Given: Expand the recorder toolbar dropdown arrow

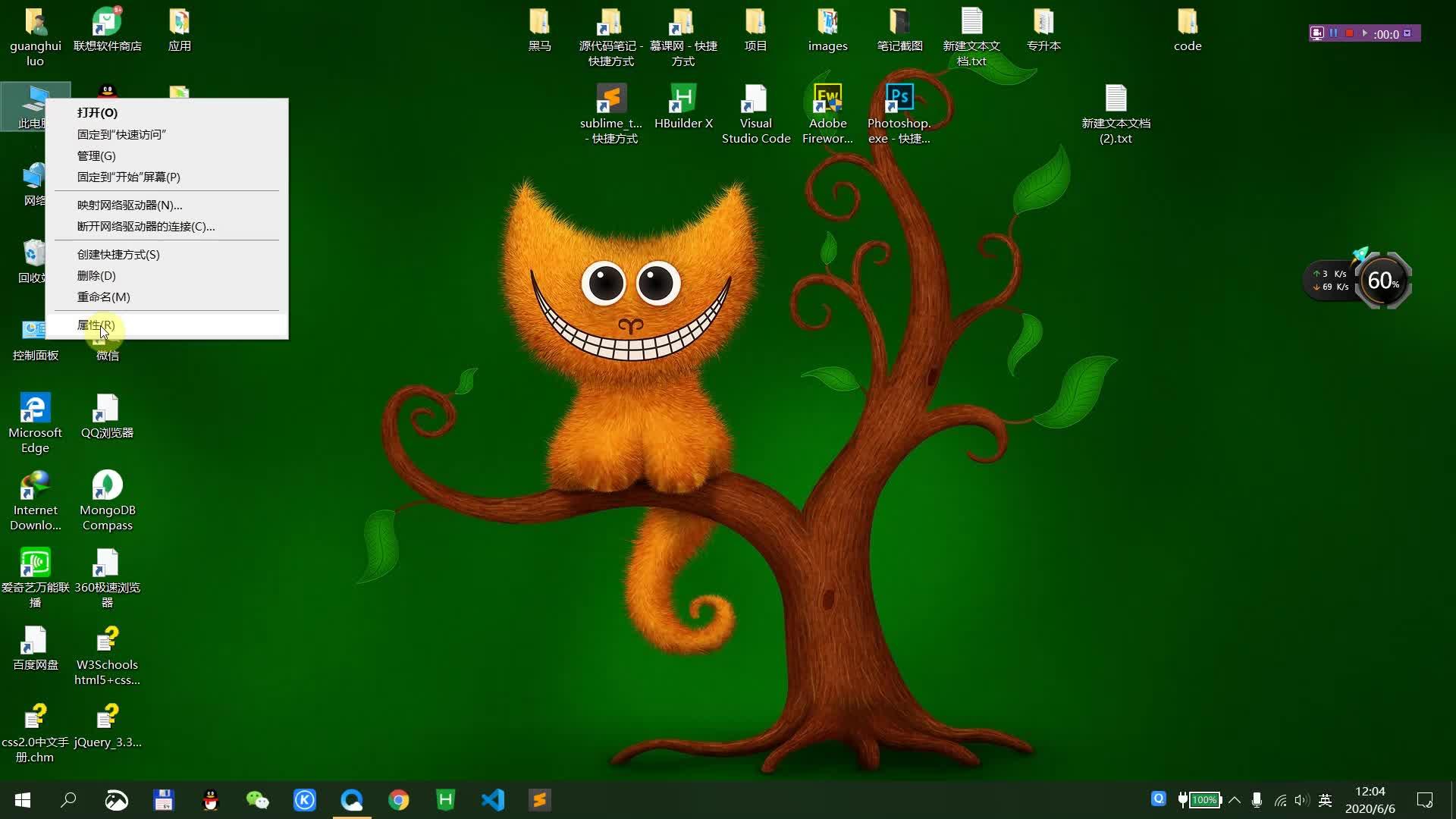Looking at the screenshot, I should point(1407,33).
